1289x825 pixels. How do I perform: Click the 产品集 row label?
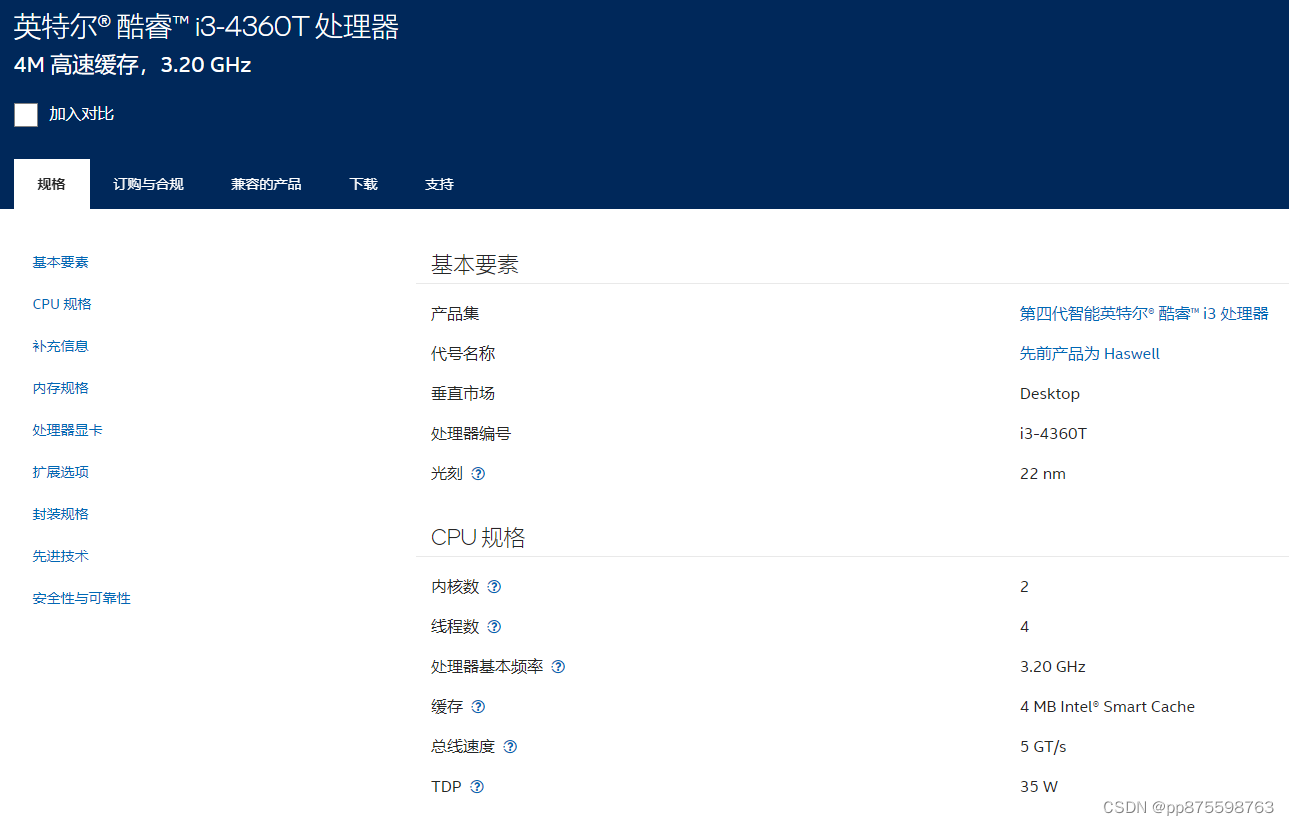455,314
